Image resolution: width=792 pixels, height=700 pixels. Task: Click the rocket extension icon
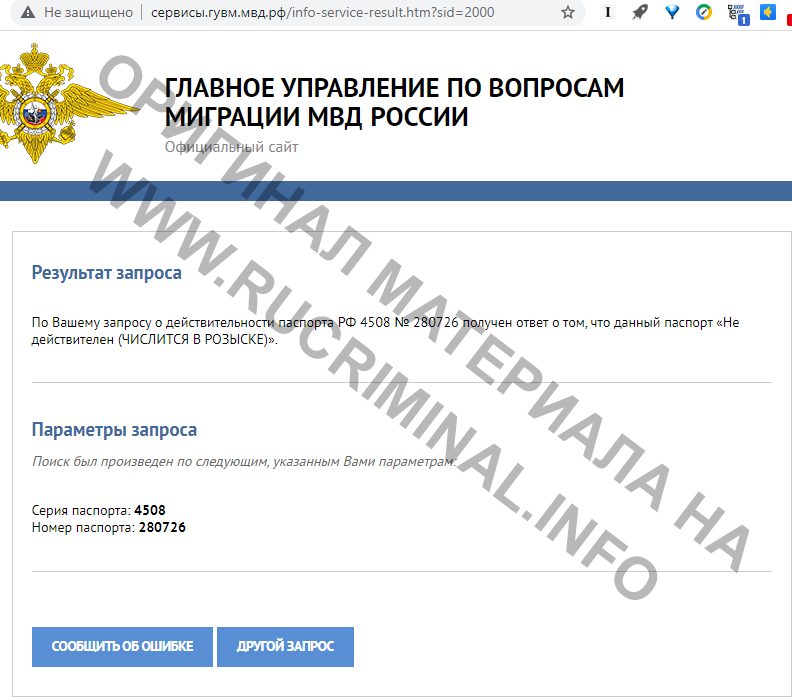click(640, 13)
